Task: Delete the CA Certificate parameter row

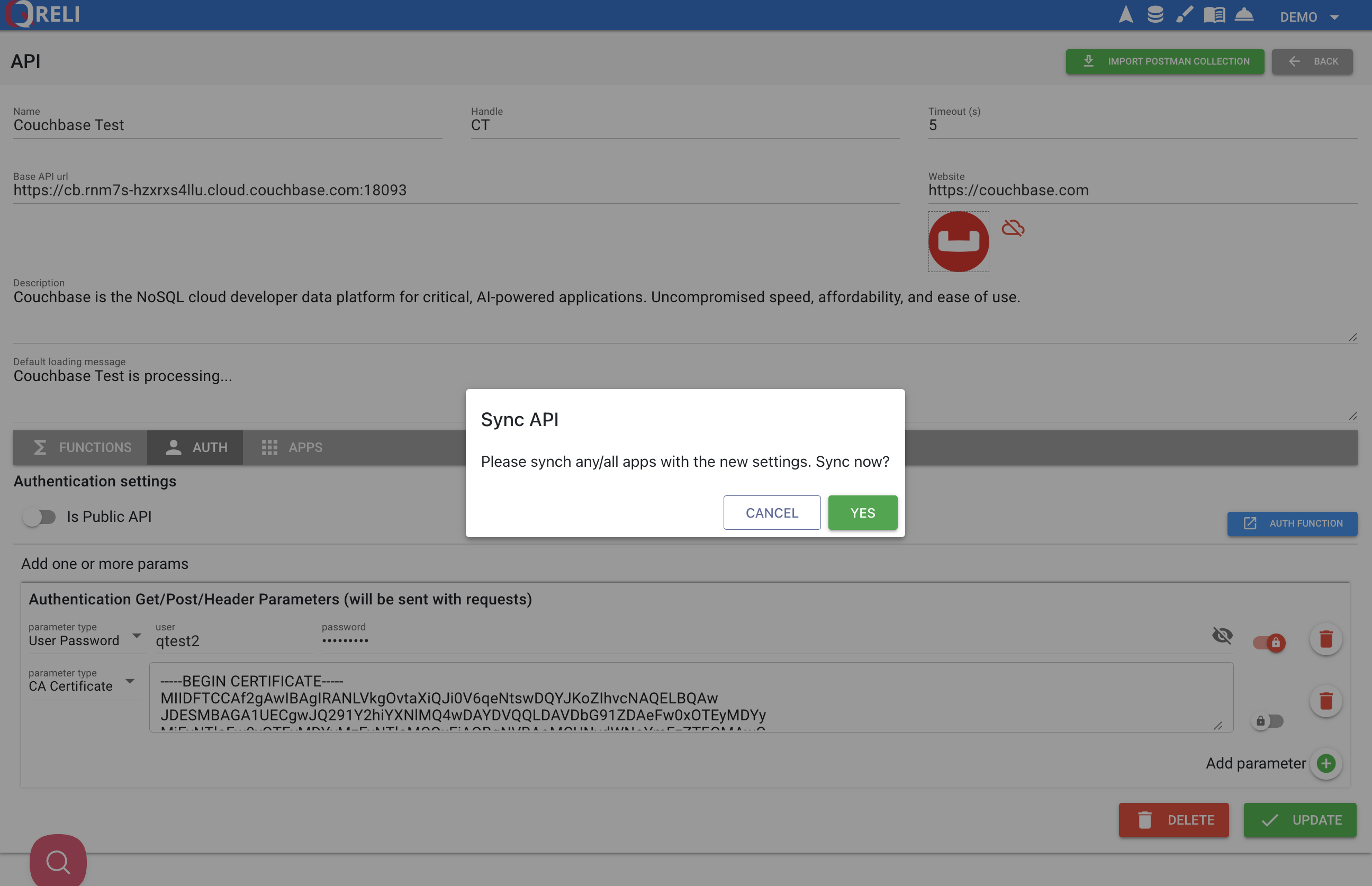Action: [x=1325, y=701]
